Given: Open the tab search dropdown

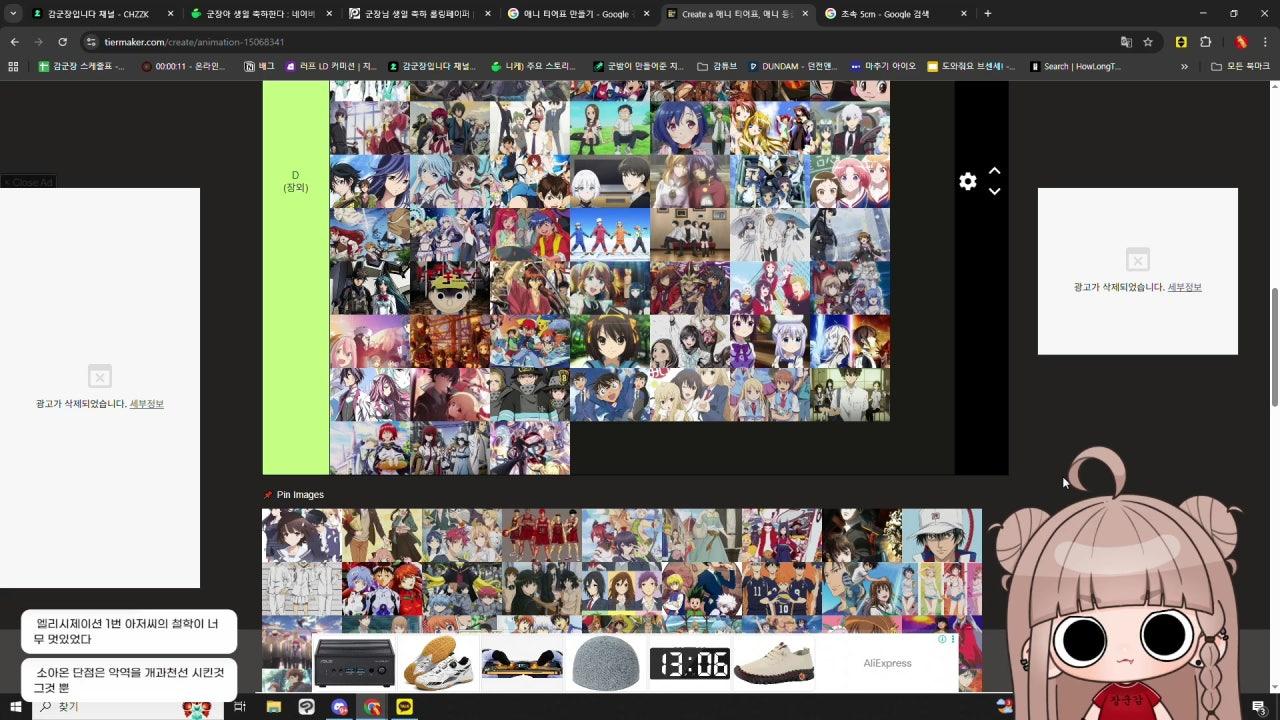Looking at the screenshot, I should pos(13,14).
